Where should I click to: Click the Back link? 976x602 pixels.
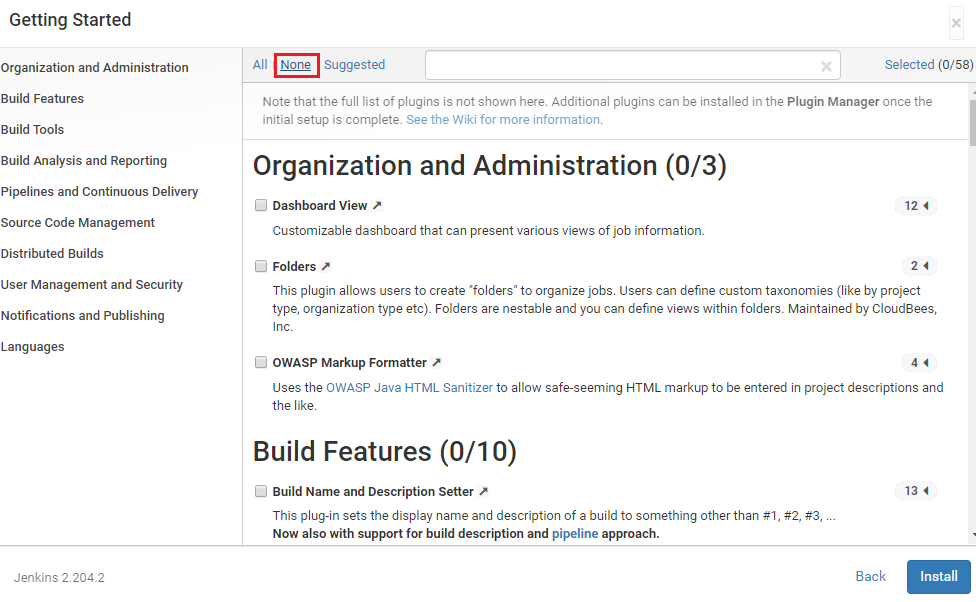coord(870,576)
